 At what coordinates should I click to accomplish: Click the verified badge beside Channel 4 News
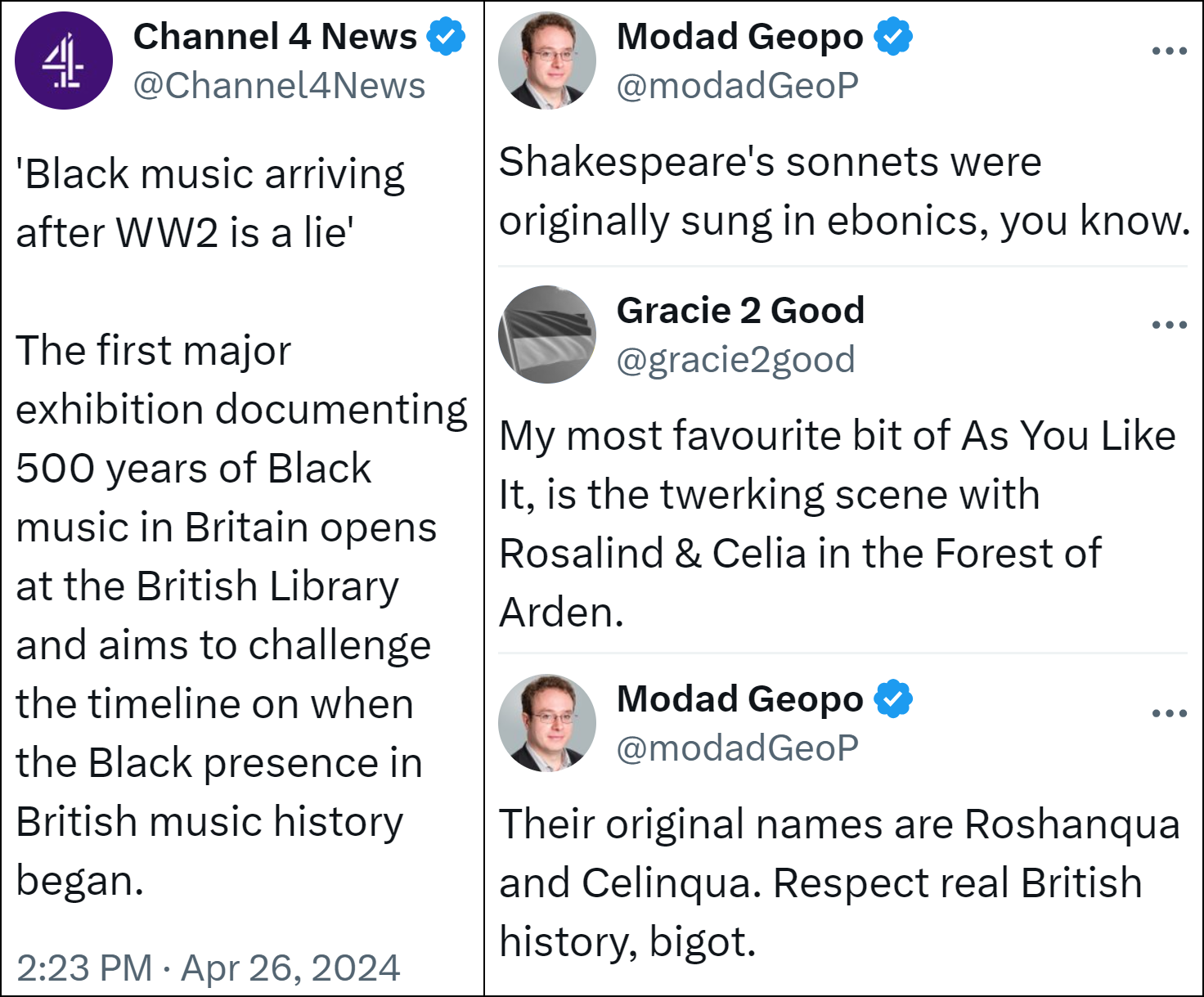point(446,37)
